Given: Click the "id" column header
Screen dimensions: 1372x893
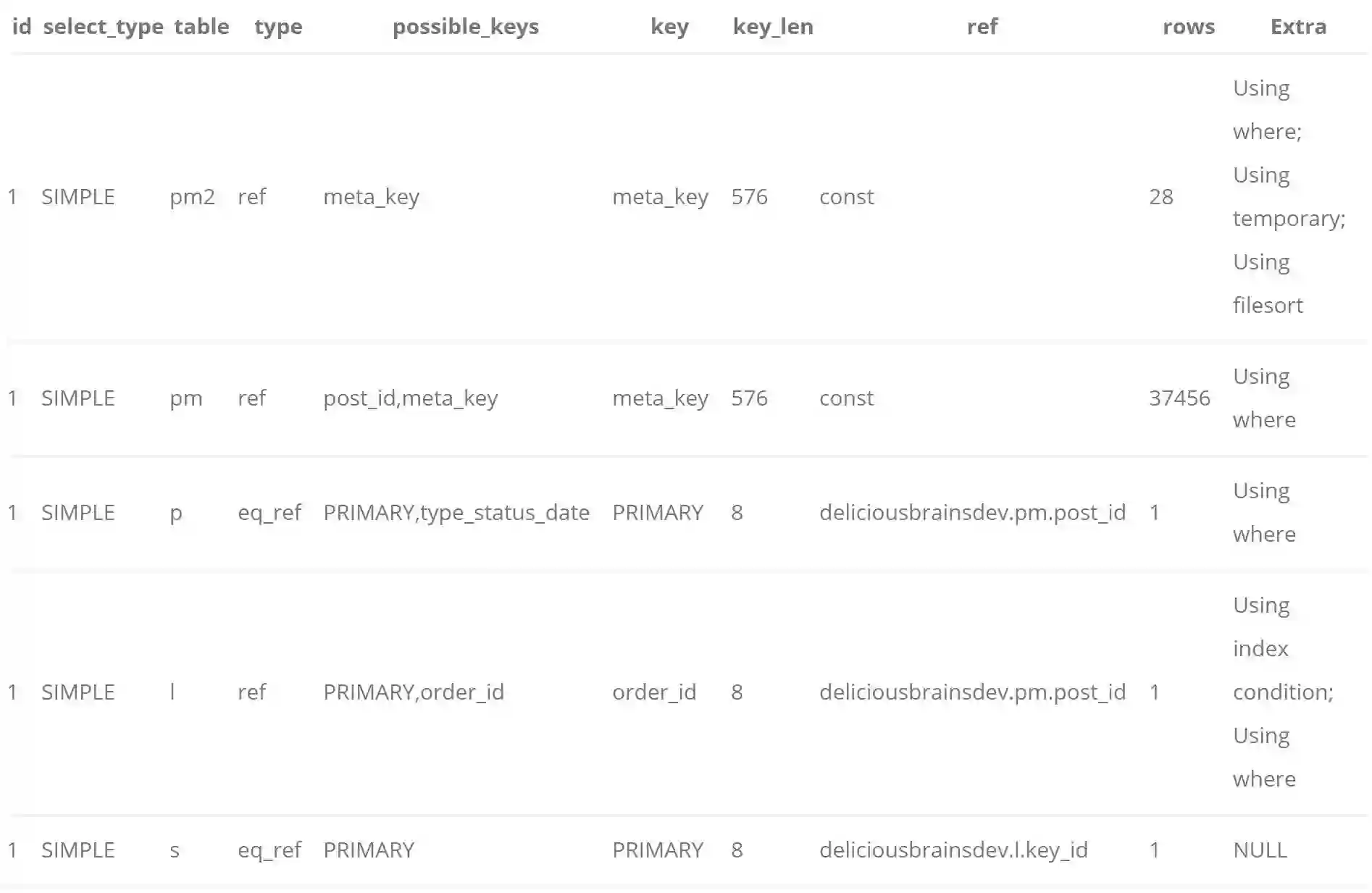Looking at the screenshot, I should [22, 27].
